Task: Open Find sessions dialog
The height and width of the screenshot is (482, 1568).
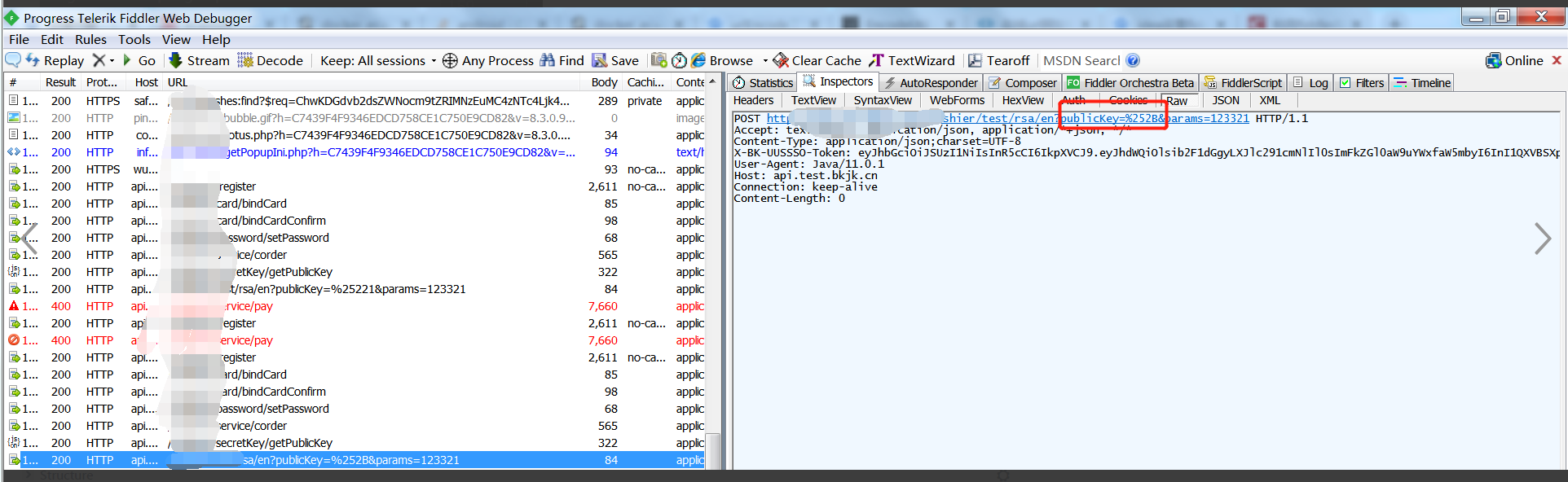Action: (562, 60)
